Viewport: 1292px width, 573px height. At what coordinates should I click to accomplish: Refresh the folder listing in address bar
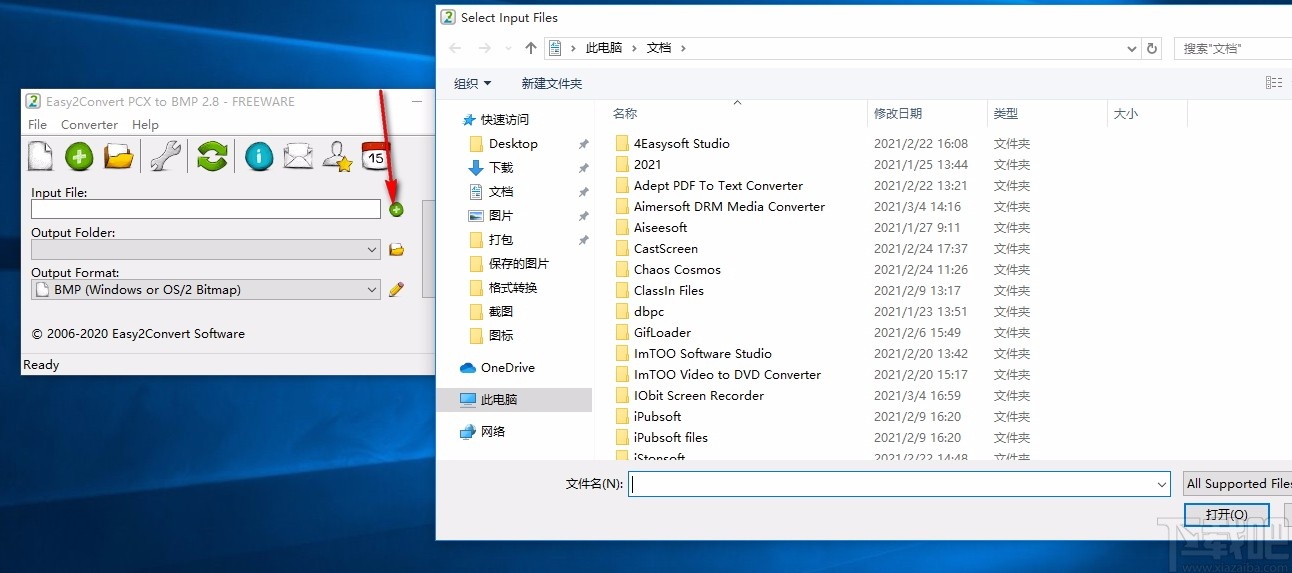coord(1152,48)
